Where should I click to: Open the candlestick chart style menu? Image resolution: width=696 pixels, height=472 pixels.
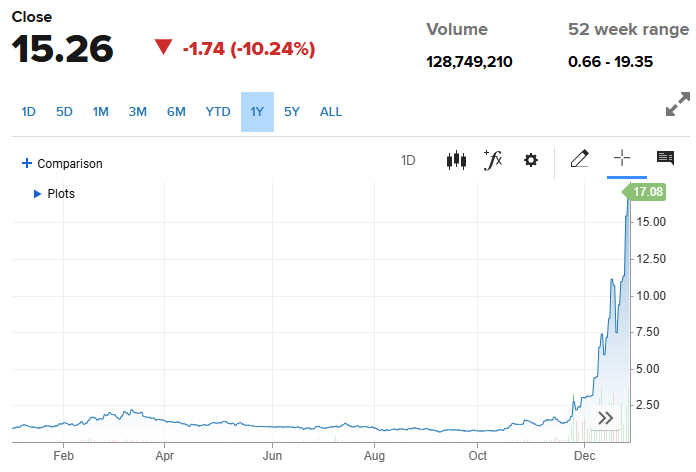point(456,160)
